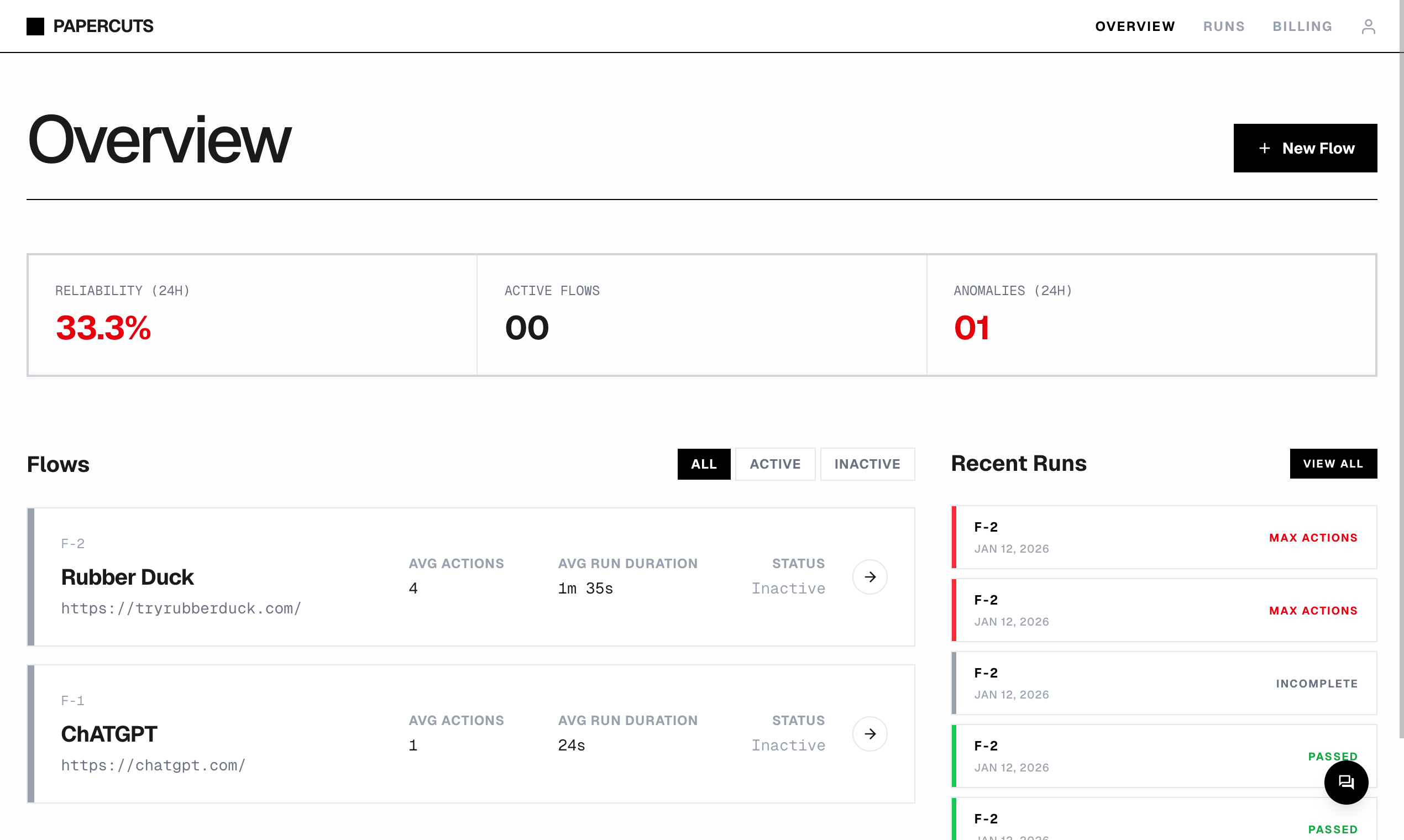Open the INCOMPLETE F-2 run entry
The image size is (1404, 840).
(x=1164, y=683)
